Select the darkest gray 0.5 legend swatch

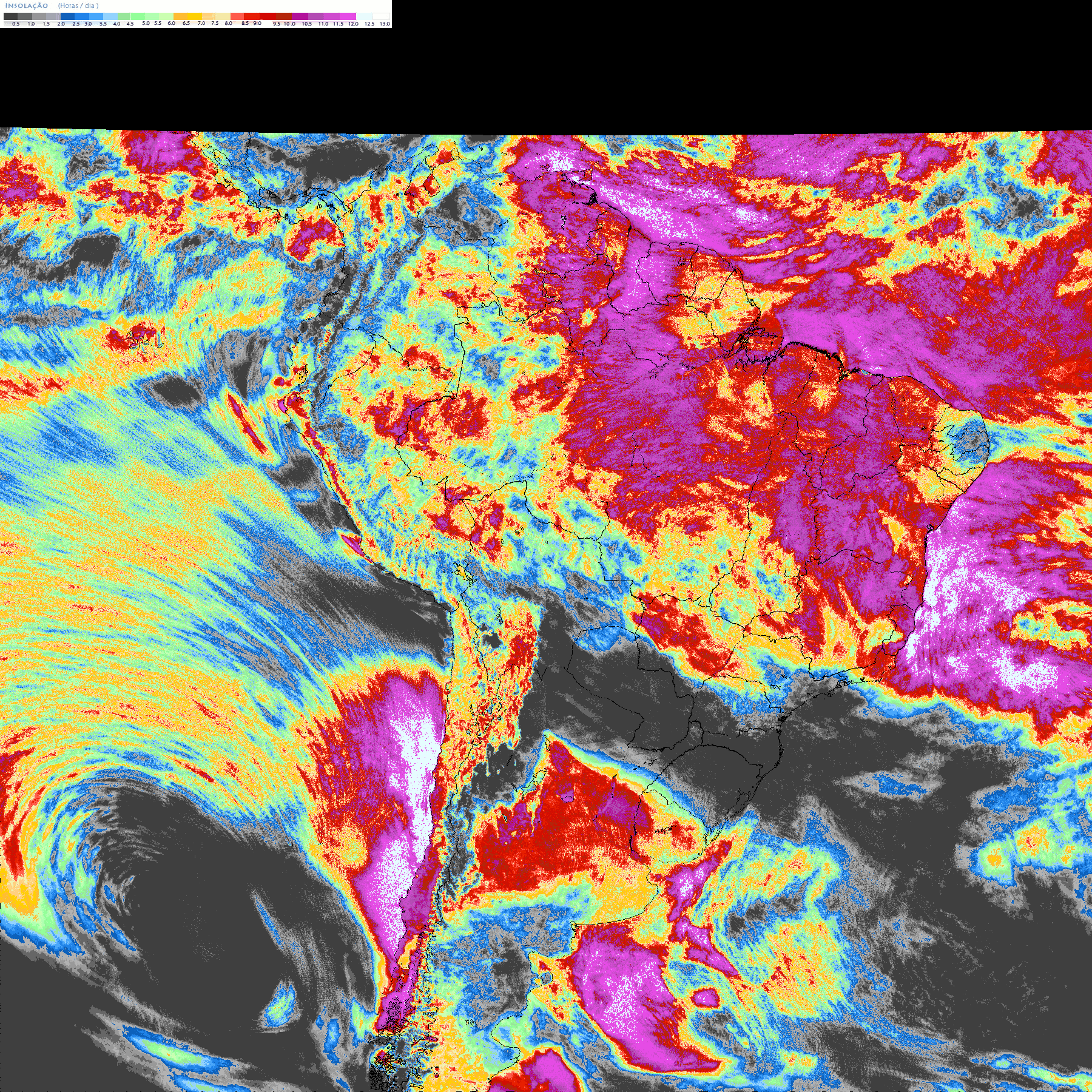10,16
